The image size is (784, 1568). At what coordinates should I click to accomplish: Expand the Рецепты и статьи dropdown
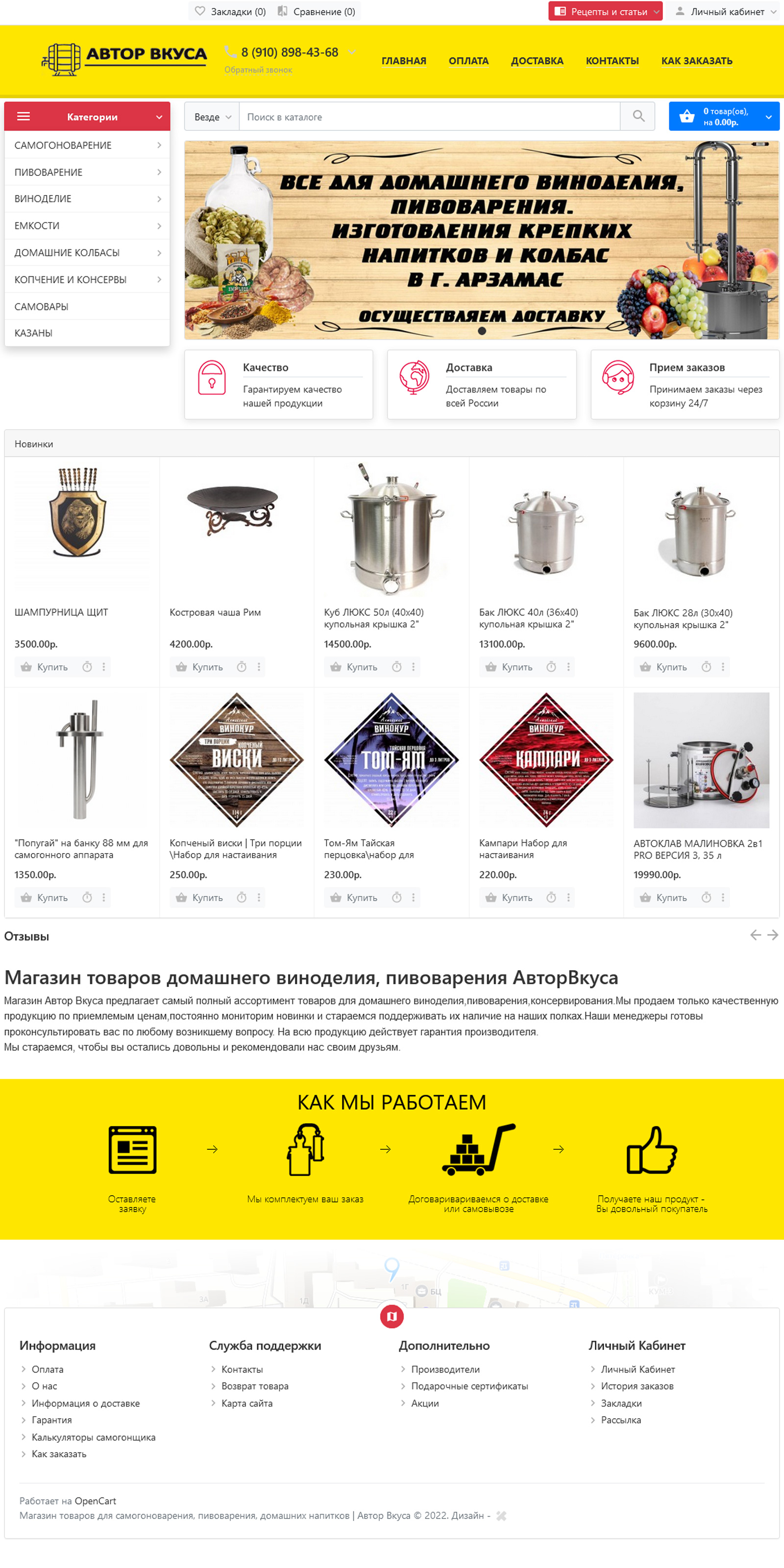[605, 11]
